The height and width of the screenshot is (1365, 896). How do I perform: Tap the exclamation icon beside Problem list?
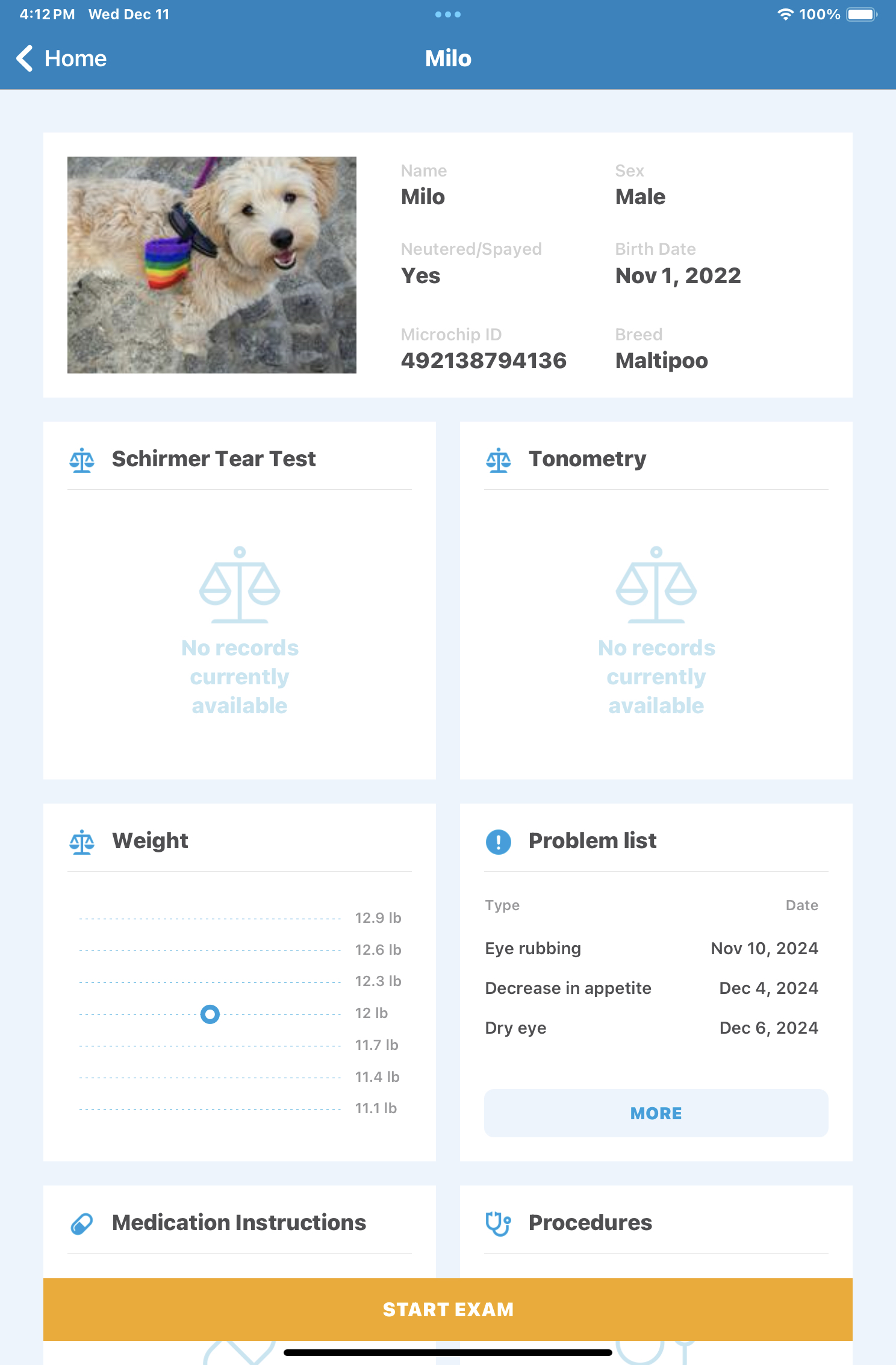(499, 842)
